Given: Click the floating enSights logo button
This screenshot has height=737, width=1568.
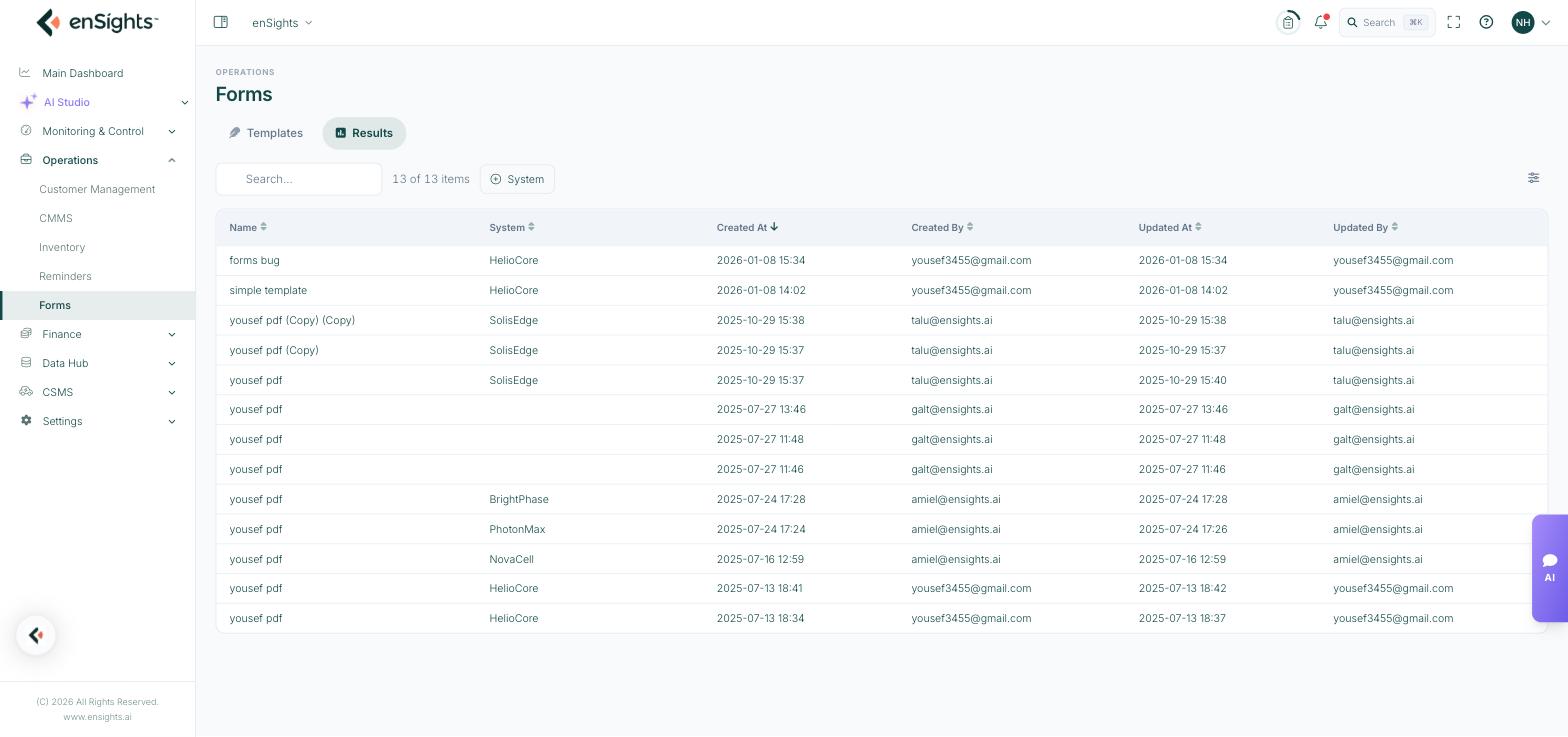Looking at the screenshot, I should (36, 635).
